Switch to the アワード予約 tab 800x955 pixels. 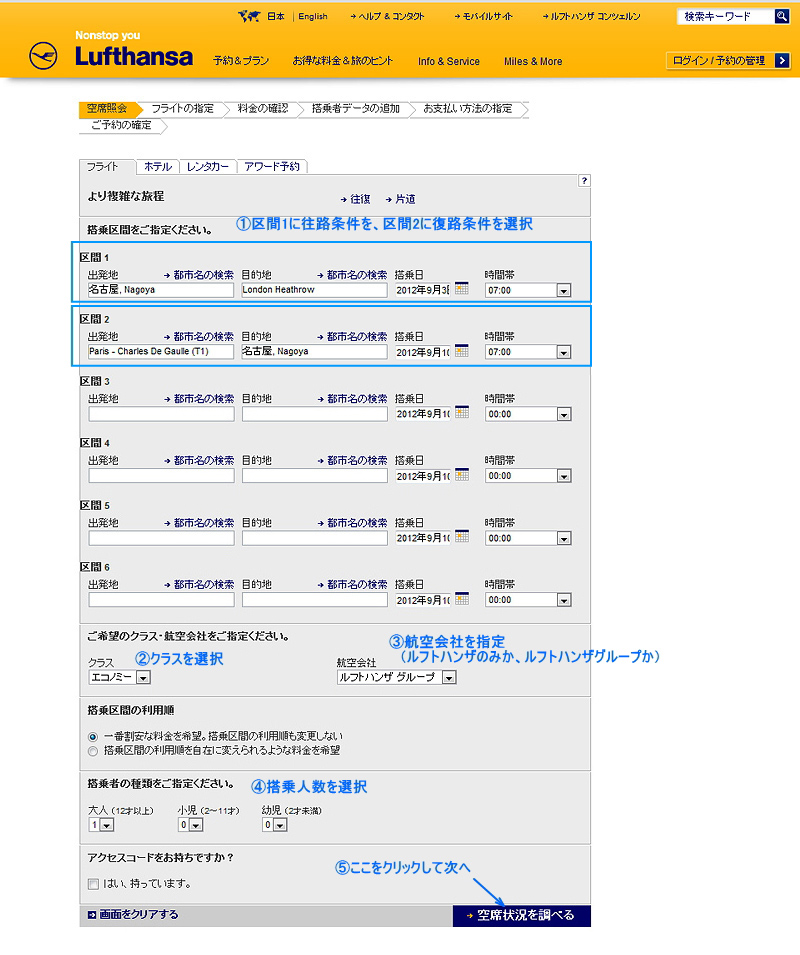click(x=272, y=167)
